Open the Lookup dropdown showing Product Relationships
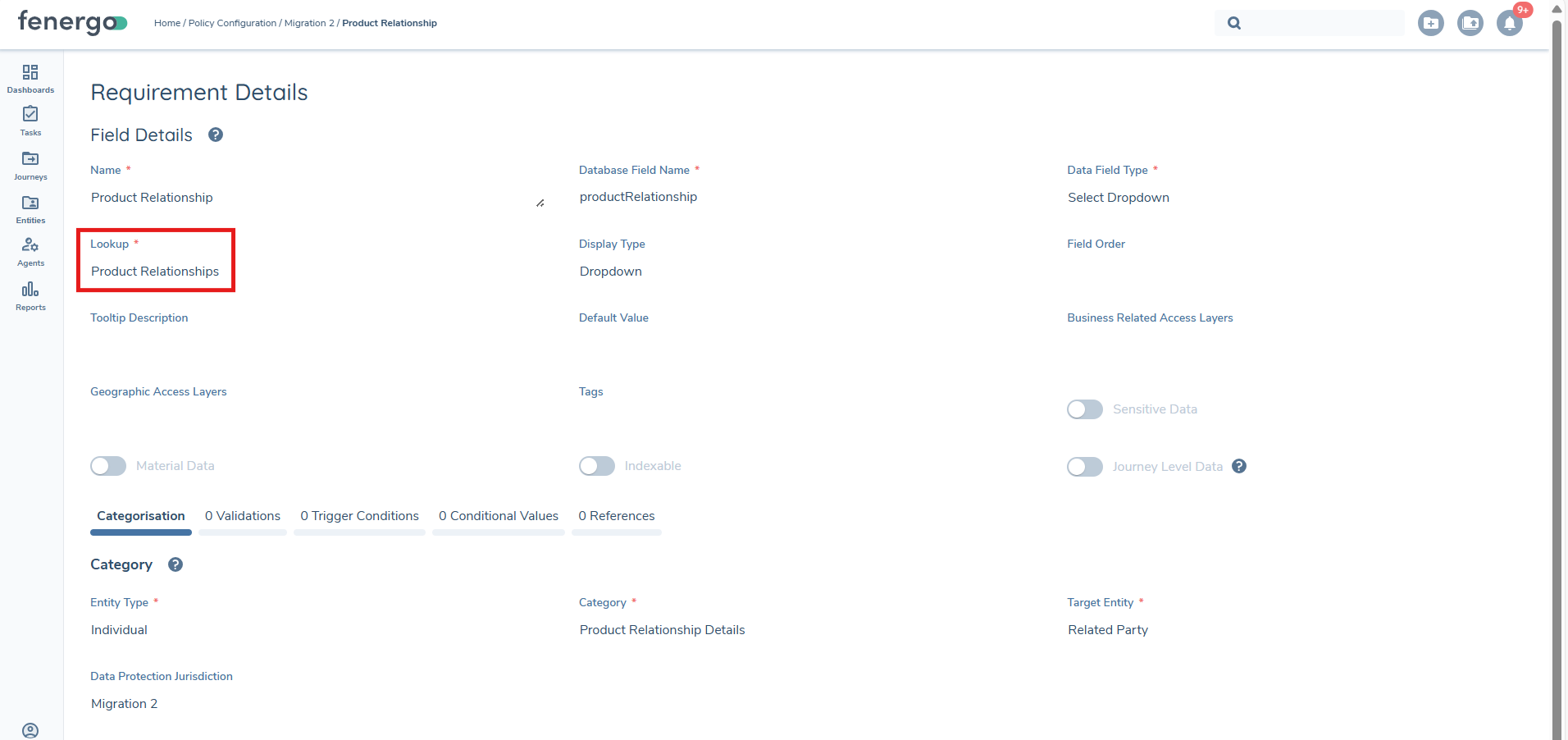This screenshot has width=1568, height=740. pos(155,272)
